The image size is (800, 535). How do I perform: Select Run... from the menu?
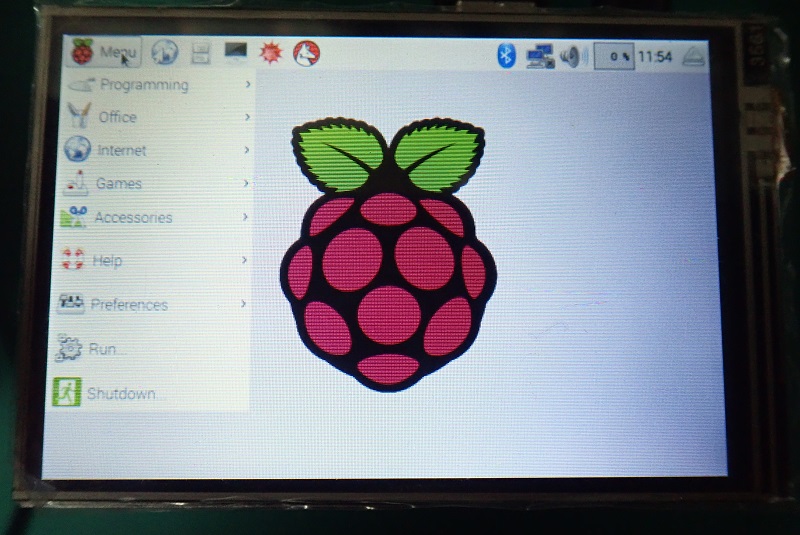click(150, 349)
